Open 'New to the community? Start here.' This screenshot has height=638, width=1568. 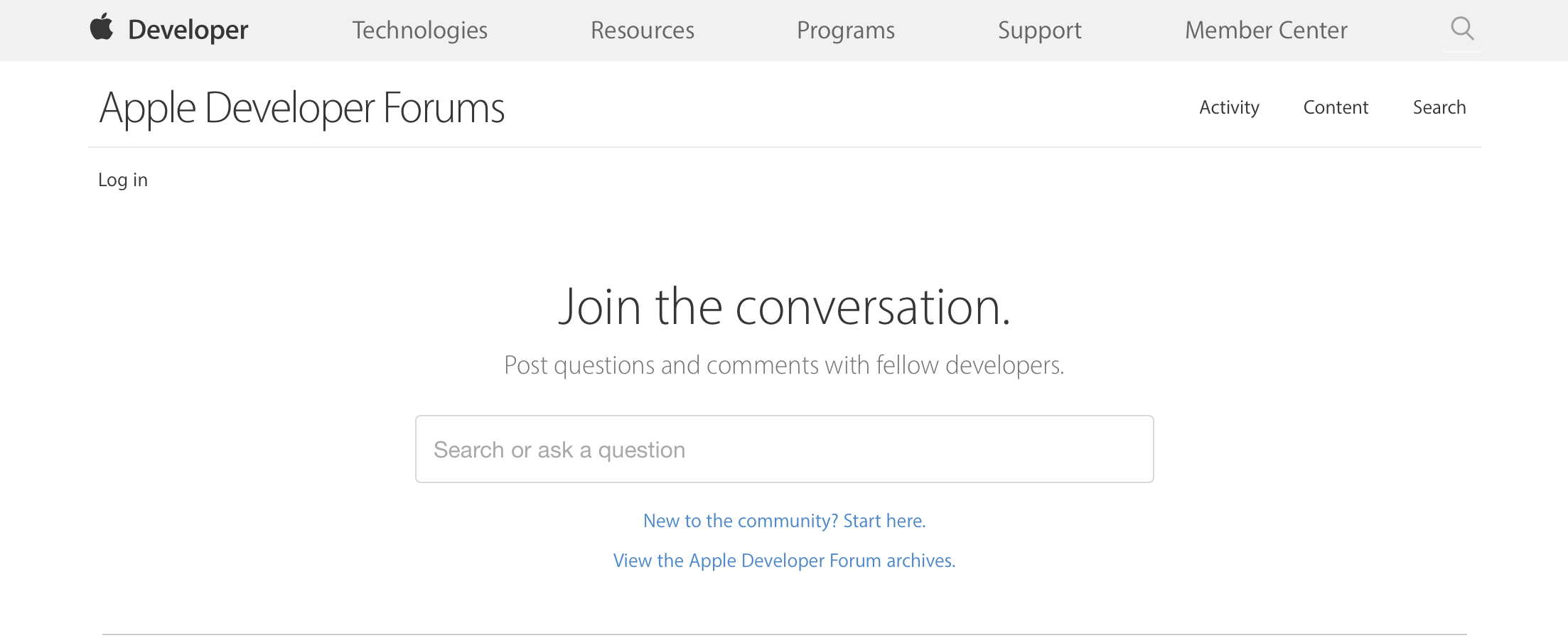[x=784, y=521]
